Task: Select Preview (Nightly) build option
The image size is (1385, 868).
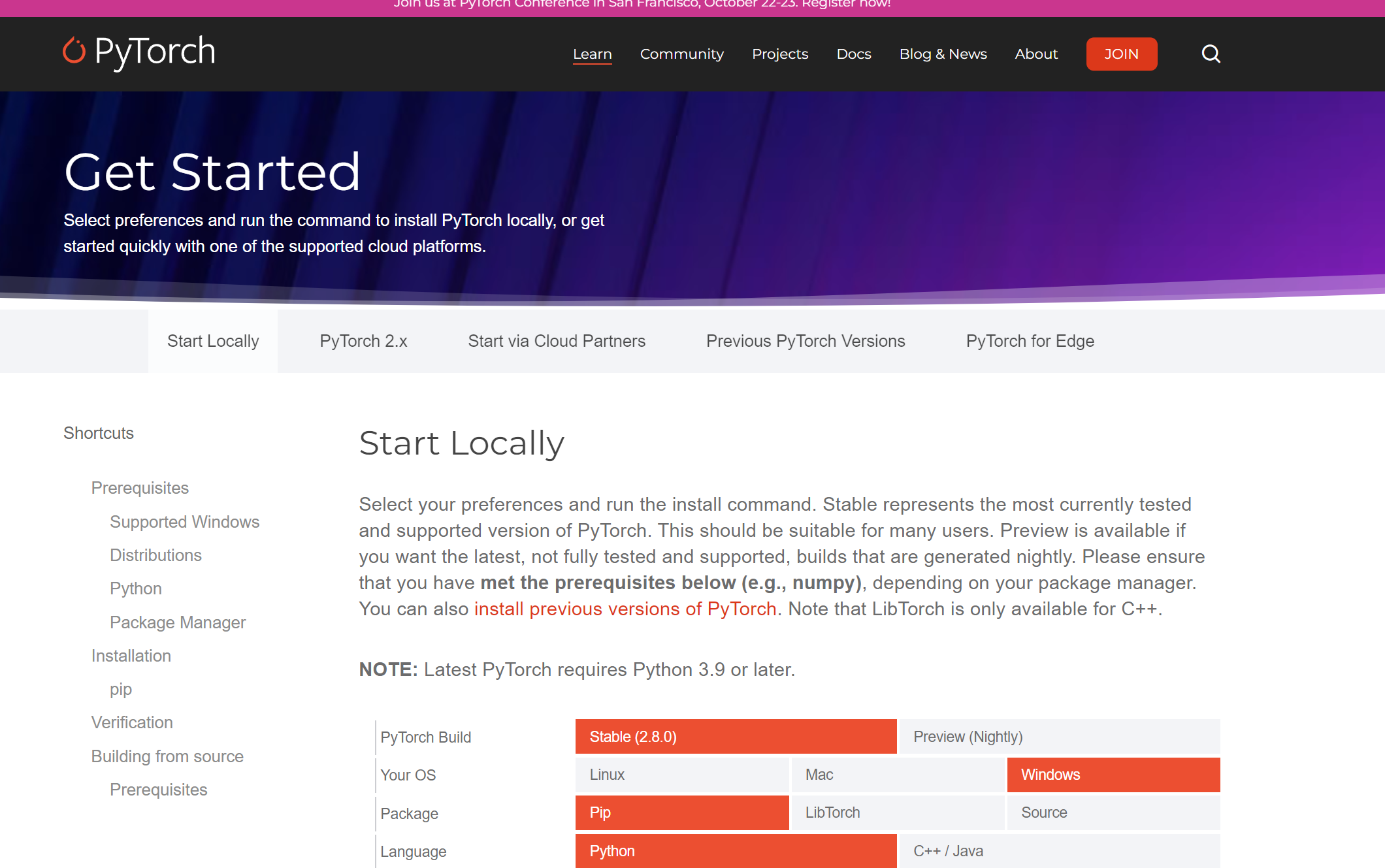Action: [x=968, y=737]
